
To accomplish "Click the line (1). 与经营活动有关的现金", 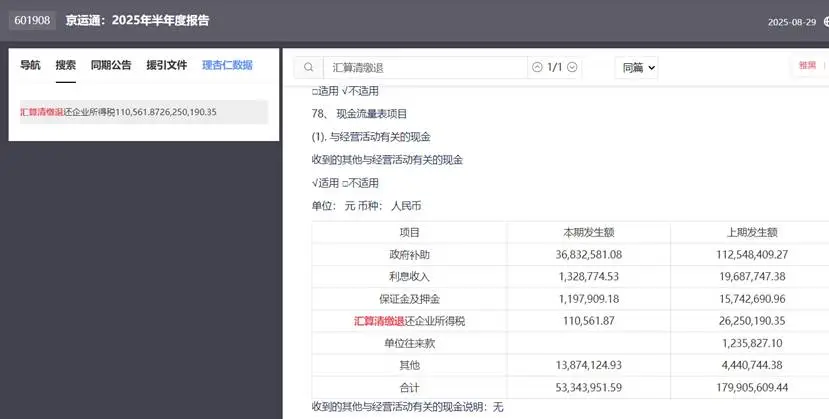I will click(371, 137).
